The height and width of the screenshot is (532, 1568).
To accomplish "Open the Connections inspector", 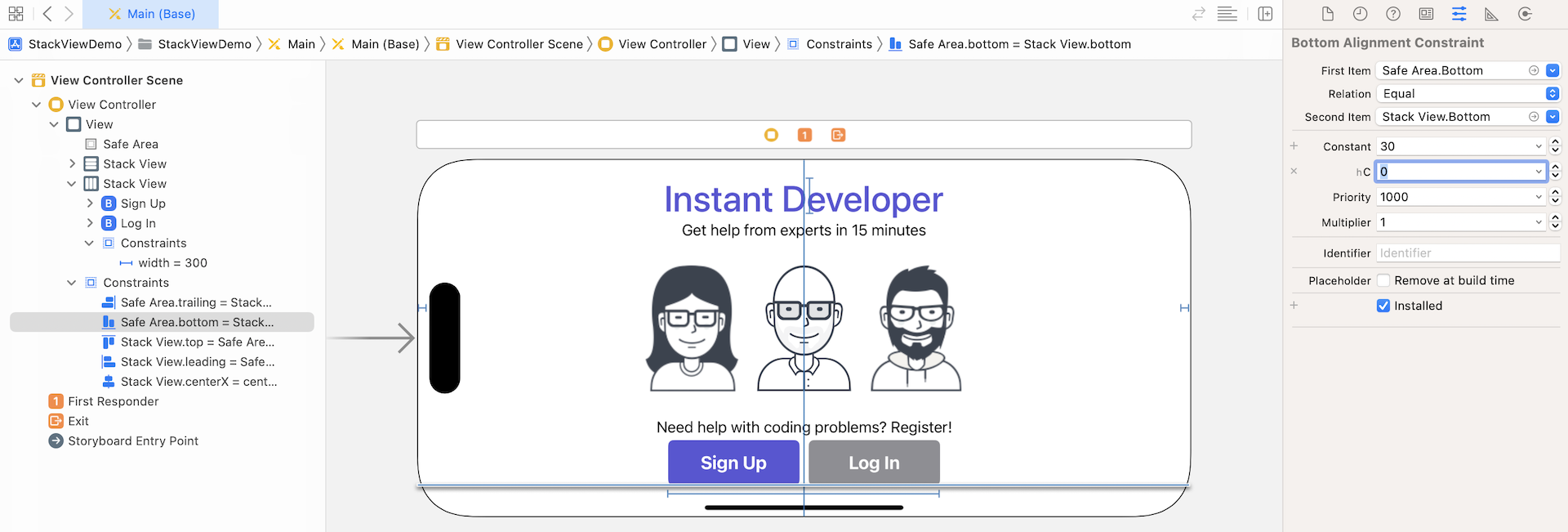I will click(x=1525, y=14).
